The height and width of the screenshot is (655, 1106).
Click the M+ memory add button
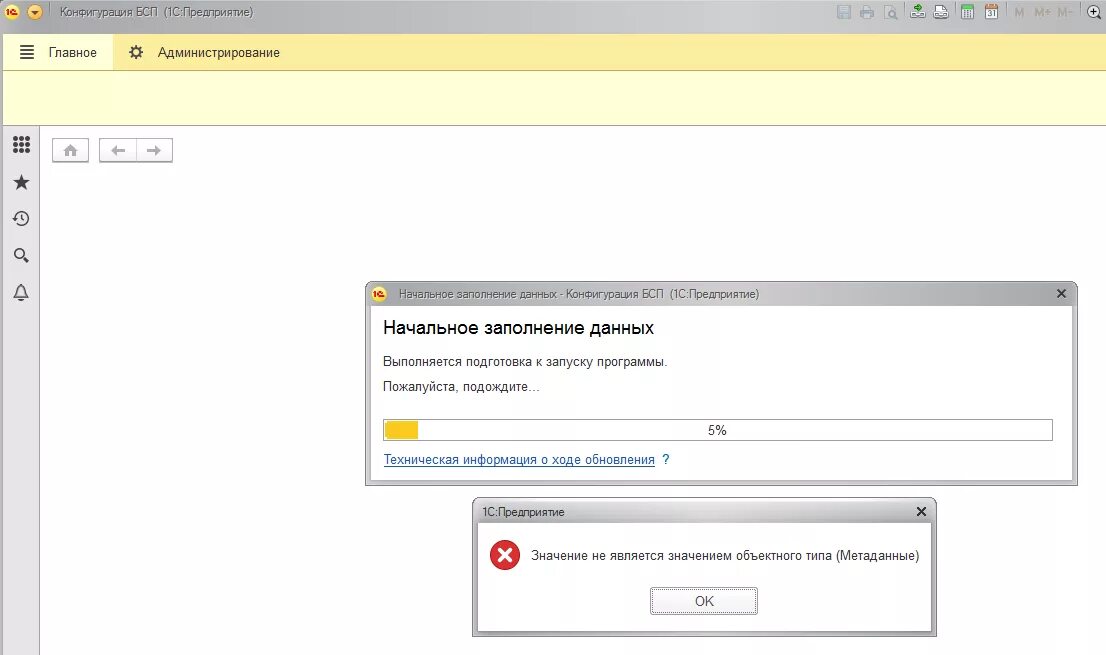coord(1042,12)
